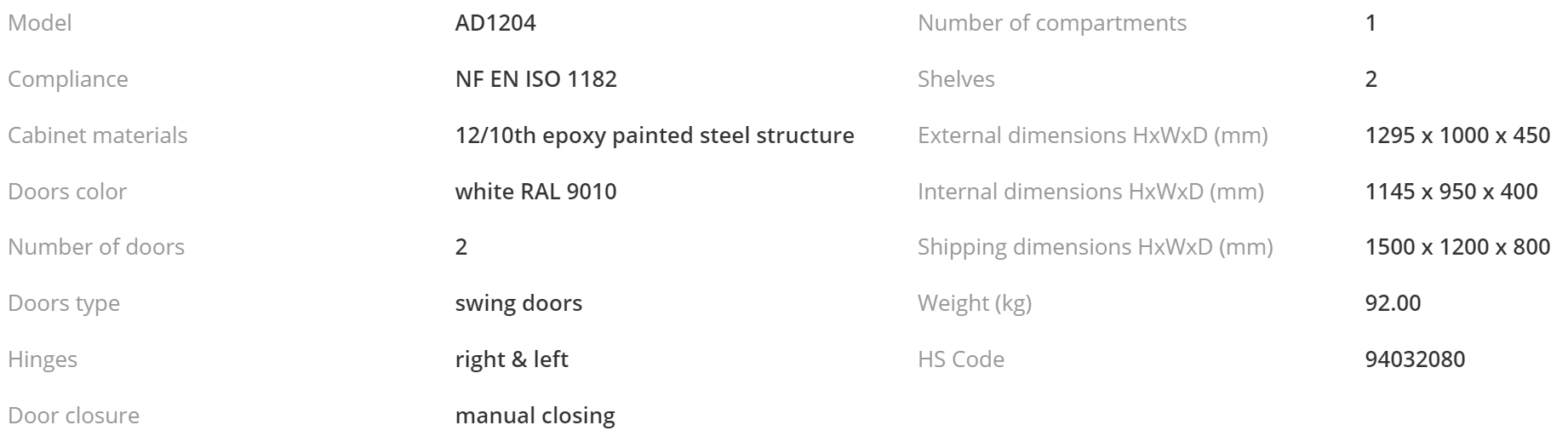Click shipping dimensions value 1500 x 1200 x 800
This screenshot has height=448, width=1568.
coord(1457,247)
